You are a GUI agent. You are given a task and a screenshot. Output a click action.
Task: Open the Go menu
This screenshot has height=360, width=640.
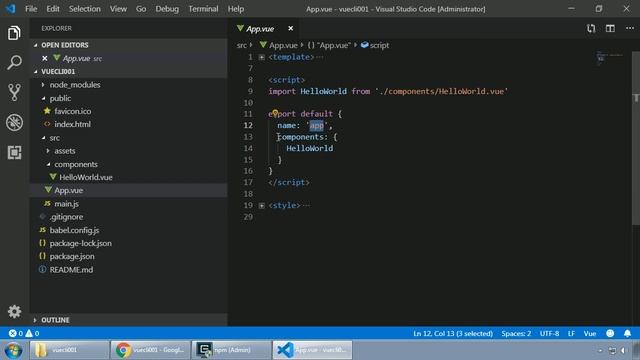141,9
